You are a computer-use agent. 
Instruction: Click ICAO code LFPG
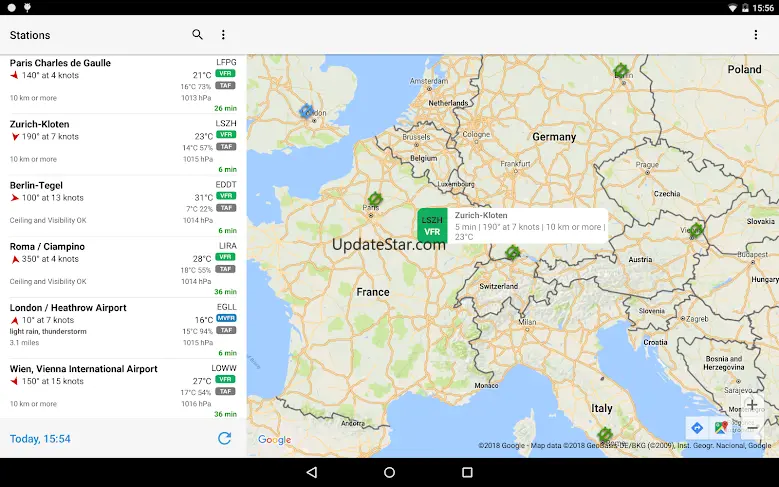[226, 62]
